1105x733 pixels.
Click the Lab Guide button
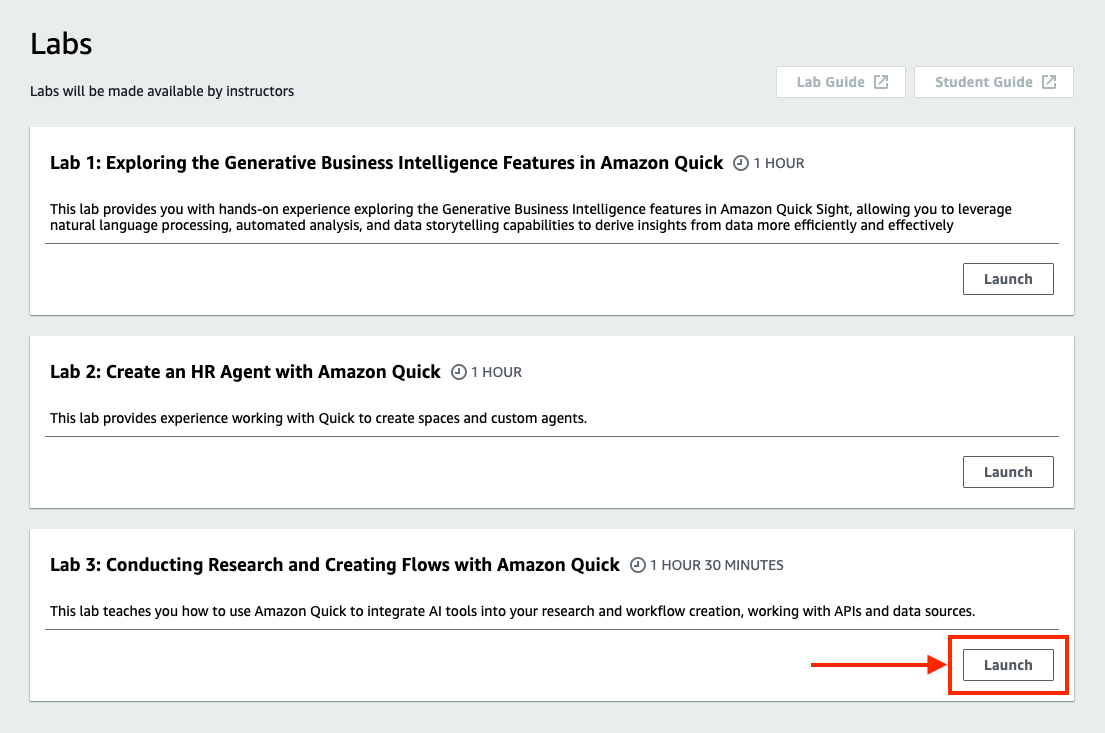[841, 82]
